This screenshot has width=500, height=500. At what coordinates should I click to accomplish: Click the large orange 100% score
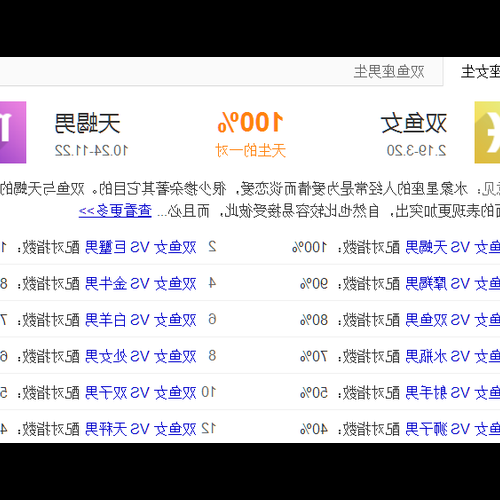point(250,122)
